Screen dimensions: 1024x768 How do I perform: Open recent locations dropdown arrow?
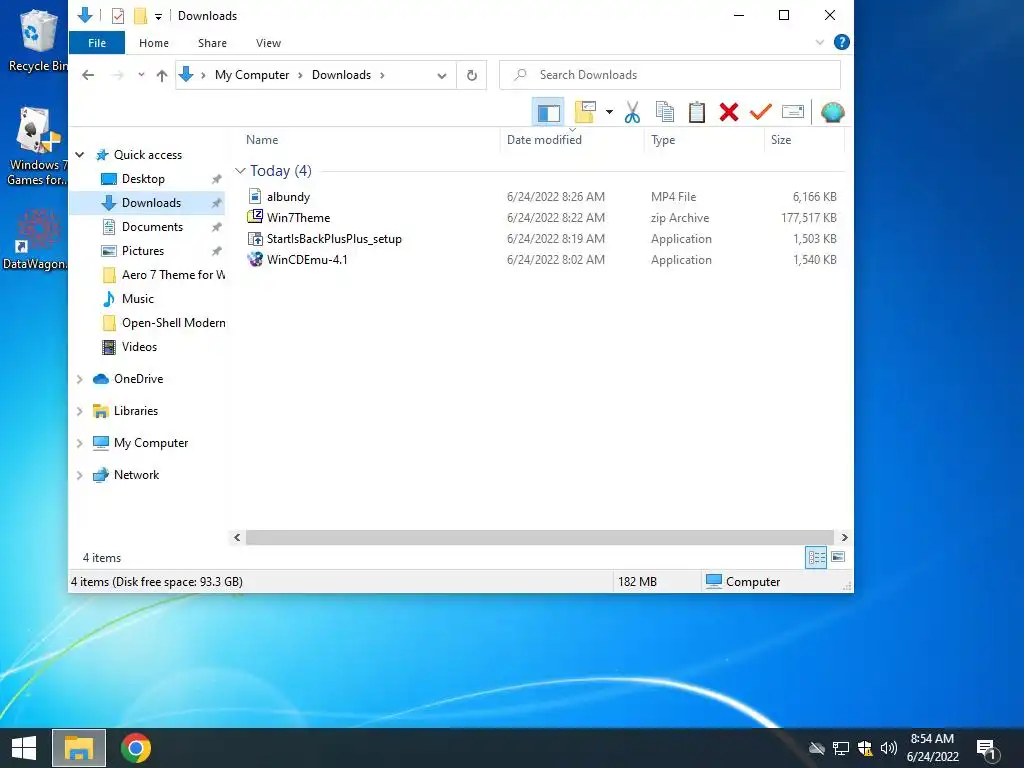click(141, 75)
